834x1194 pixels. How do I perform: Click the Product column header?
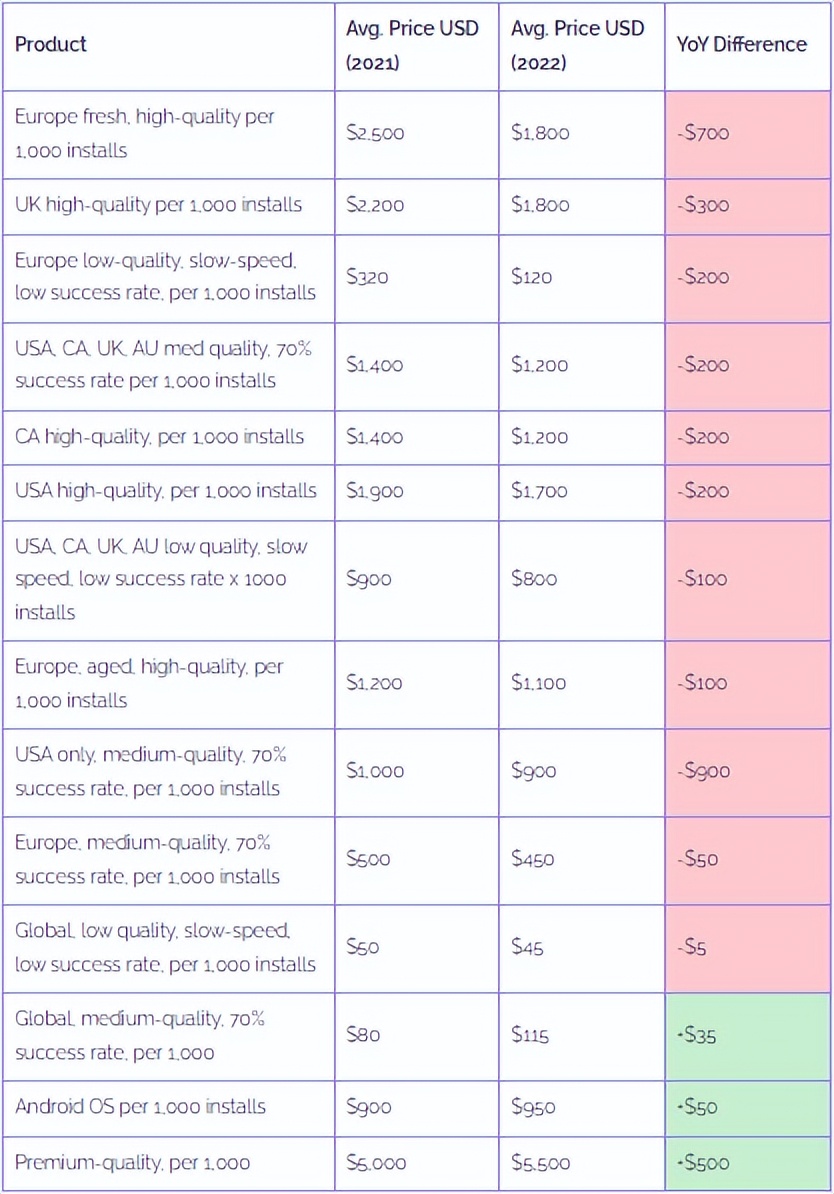coord(51,44)
